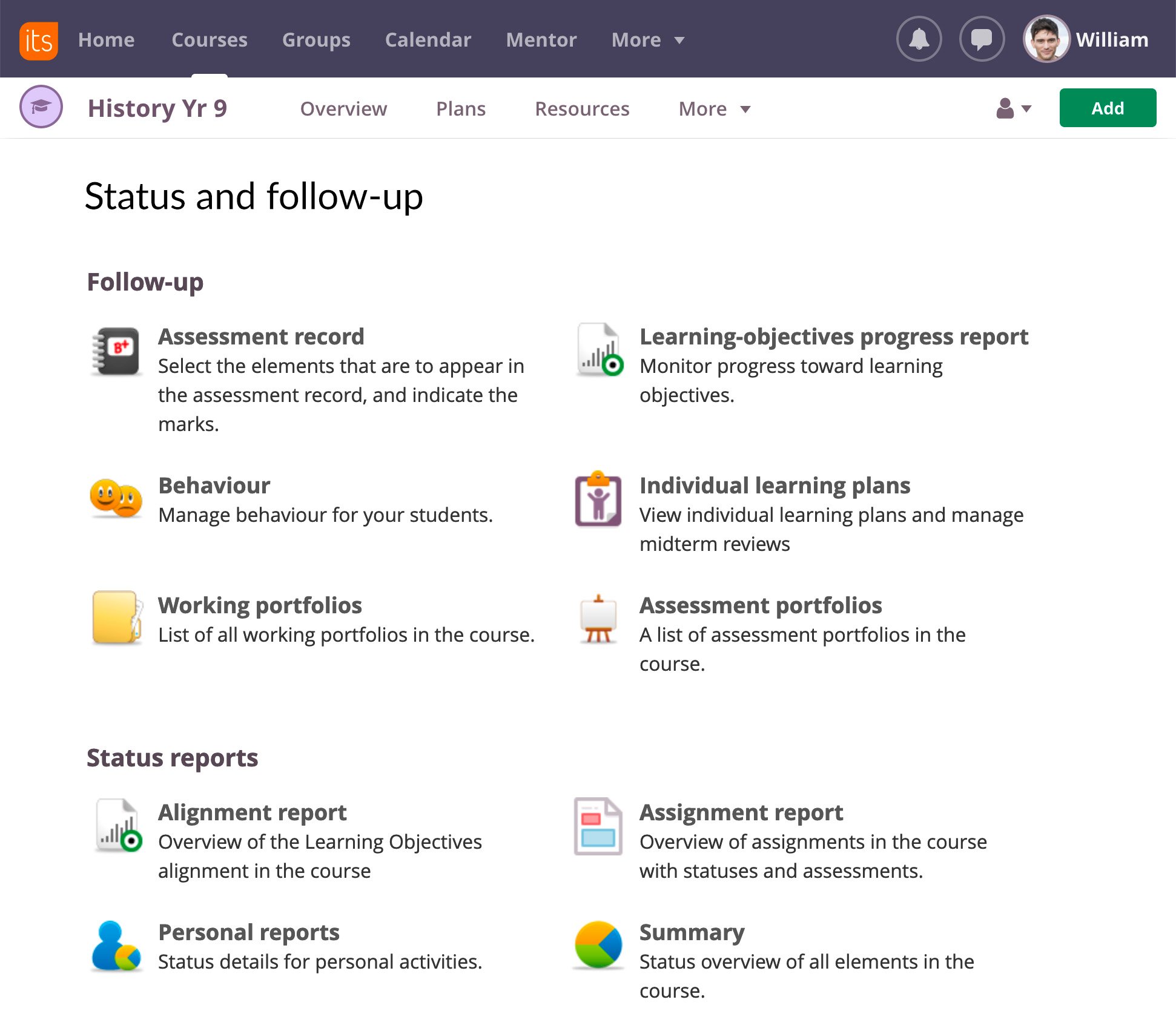Open the Individual learning plans icon

point(598,500)
